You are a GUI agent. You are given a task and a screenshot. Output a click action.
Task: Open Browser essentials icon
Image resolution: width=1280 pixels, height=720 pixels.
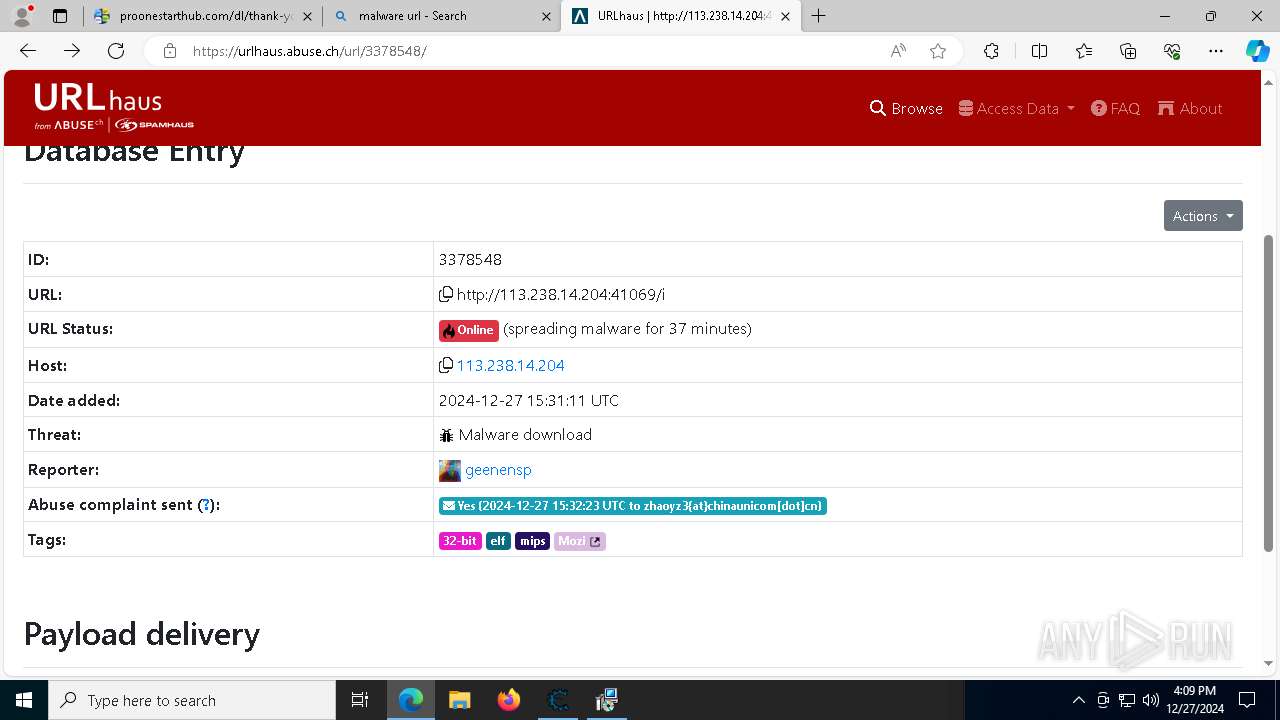1172,51
